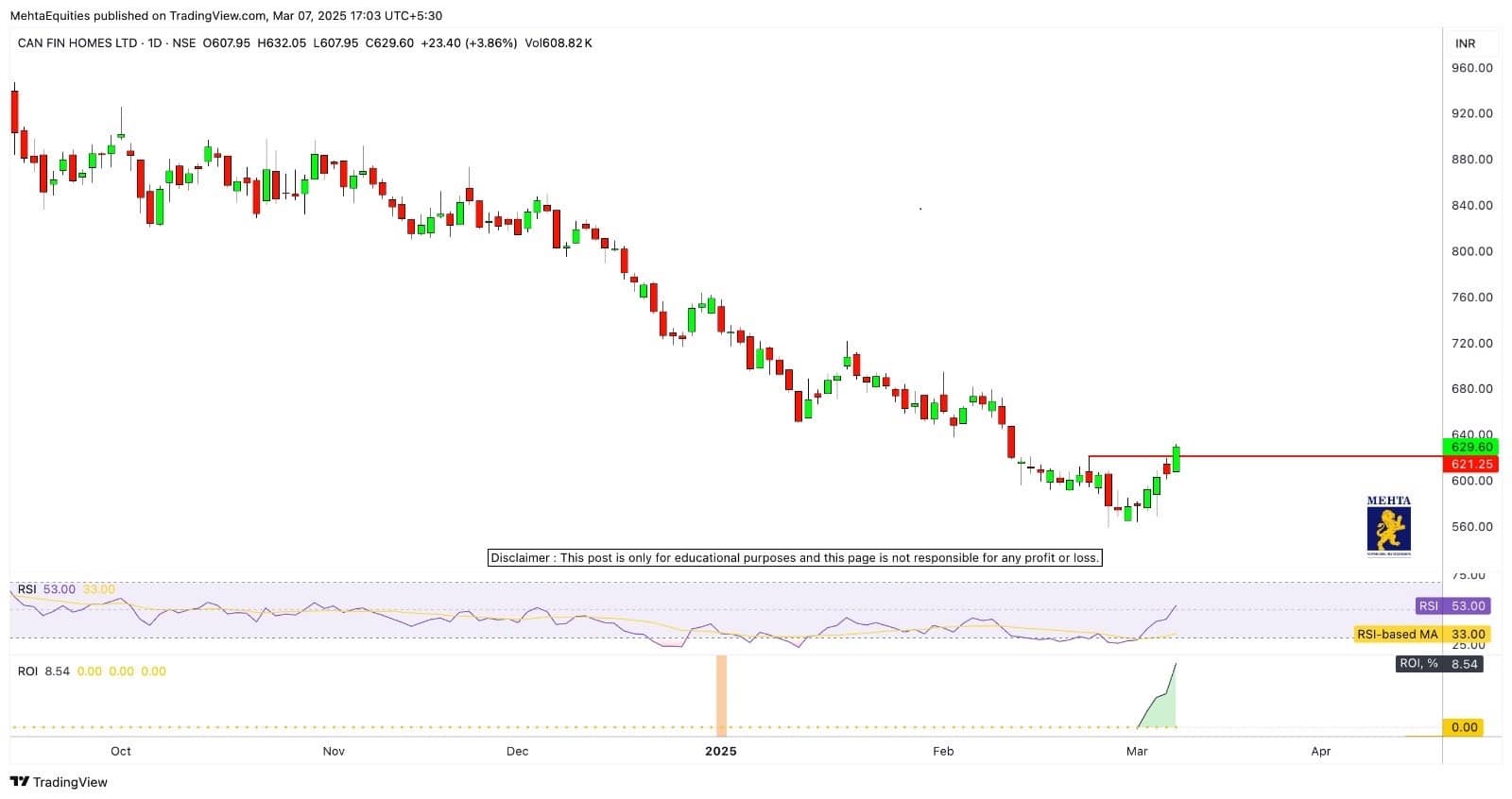The width and height of the screenshot is (1512, 799).
Task: Click the Mehta lion logo
Action: [x=1388, y=528]
